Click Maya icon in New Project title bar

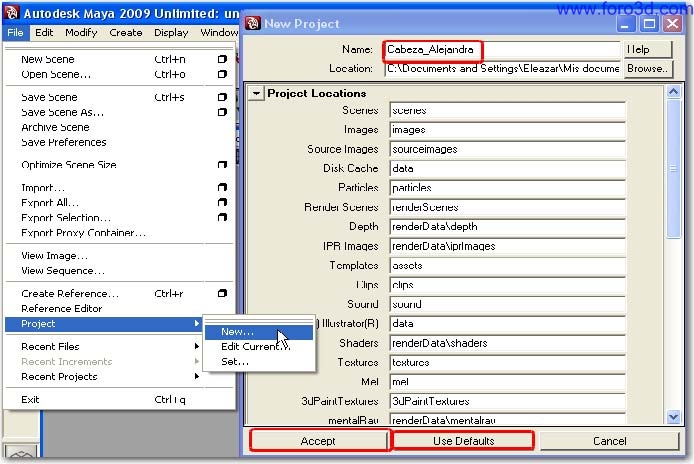(253, 23)
